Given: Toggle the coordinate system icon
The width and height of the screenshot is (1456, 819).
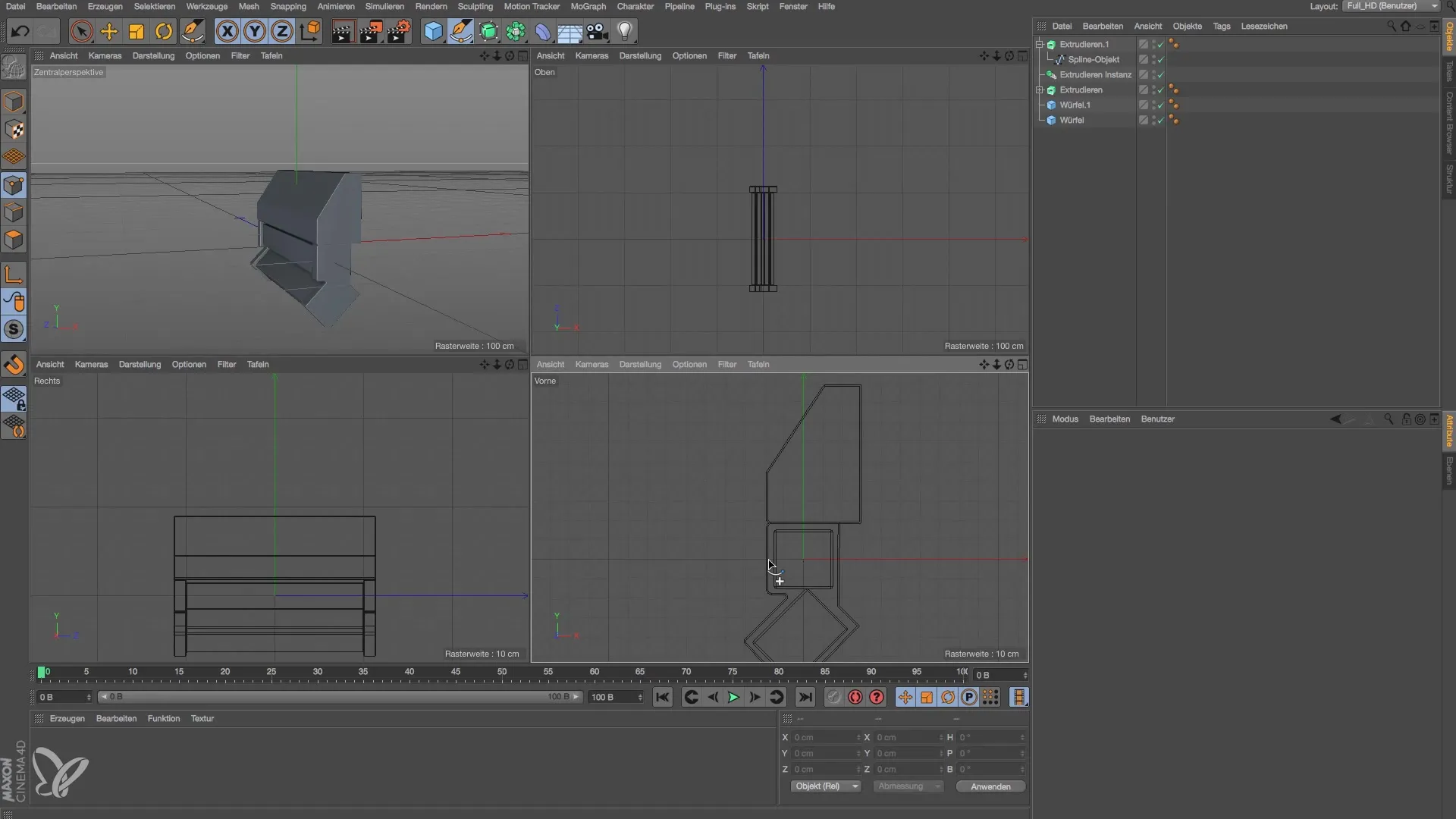Looking at the screenshot, I should tap(310, 31).
